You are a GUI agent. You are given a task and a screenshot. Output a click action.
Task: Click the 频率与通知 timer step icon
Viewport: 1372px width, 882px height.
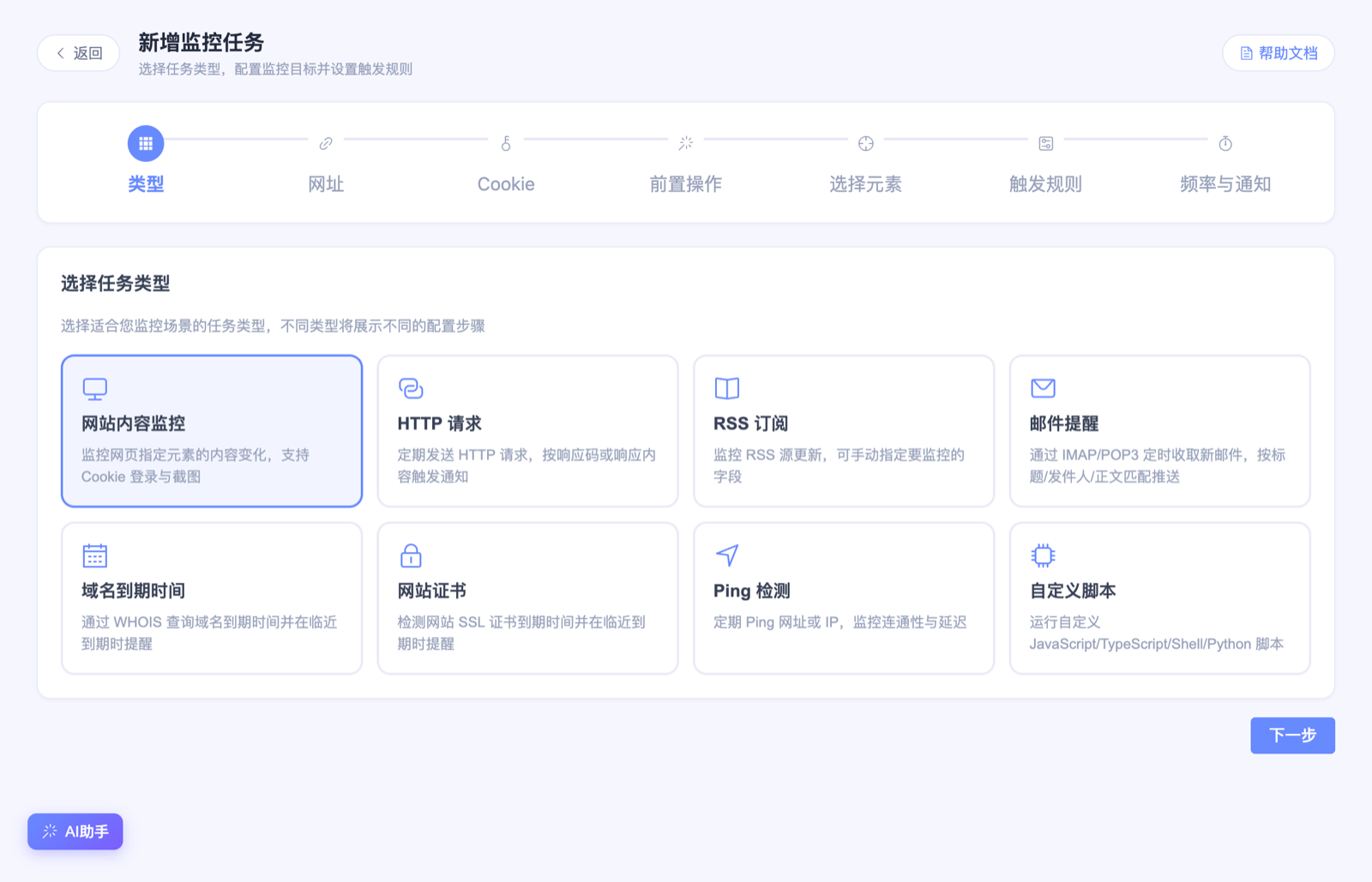pos(1225,143)
